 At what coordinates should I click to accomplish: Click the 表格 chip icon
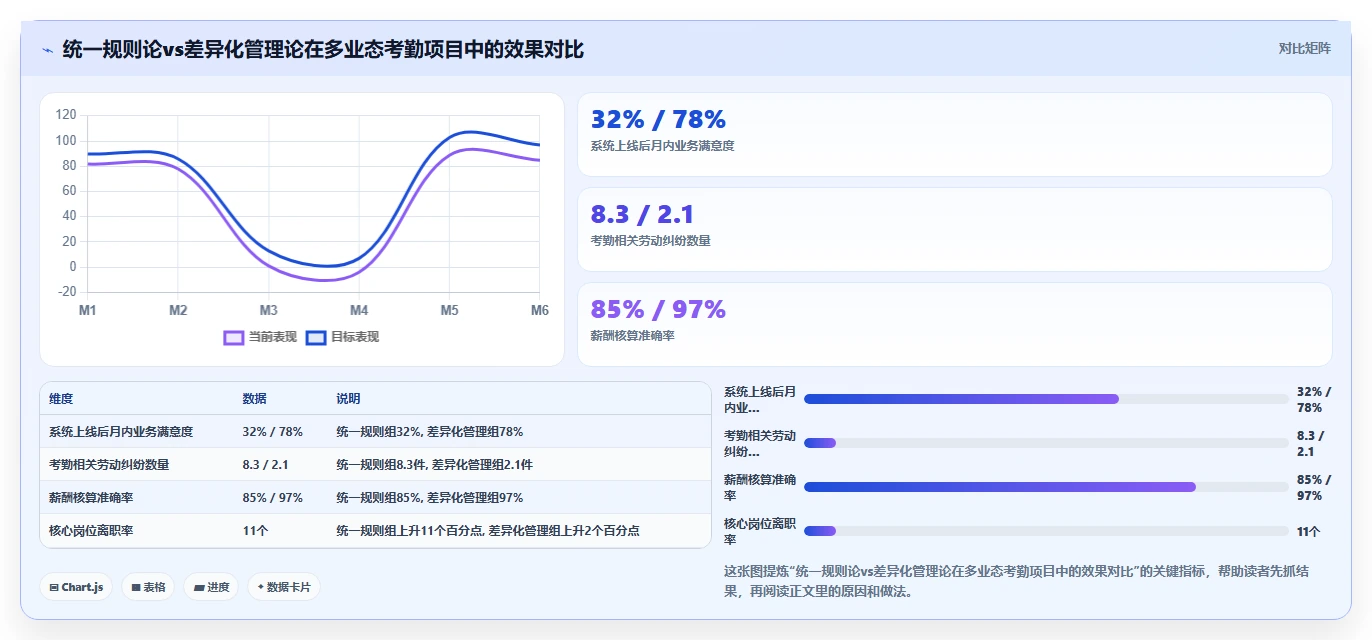135,588
